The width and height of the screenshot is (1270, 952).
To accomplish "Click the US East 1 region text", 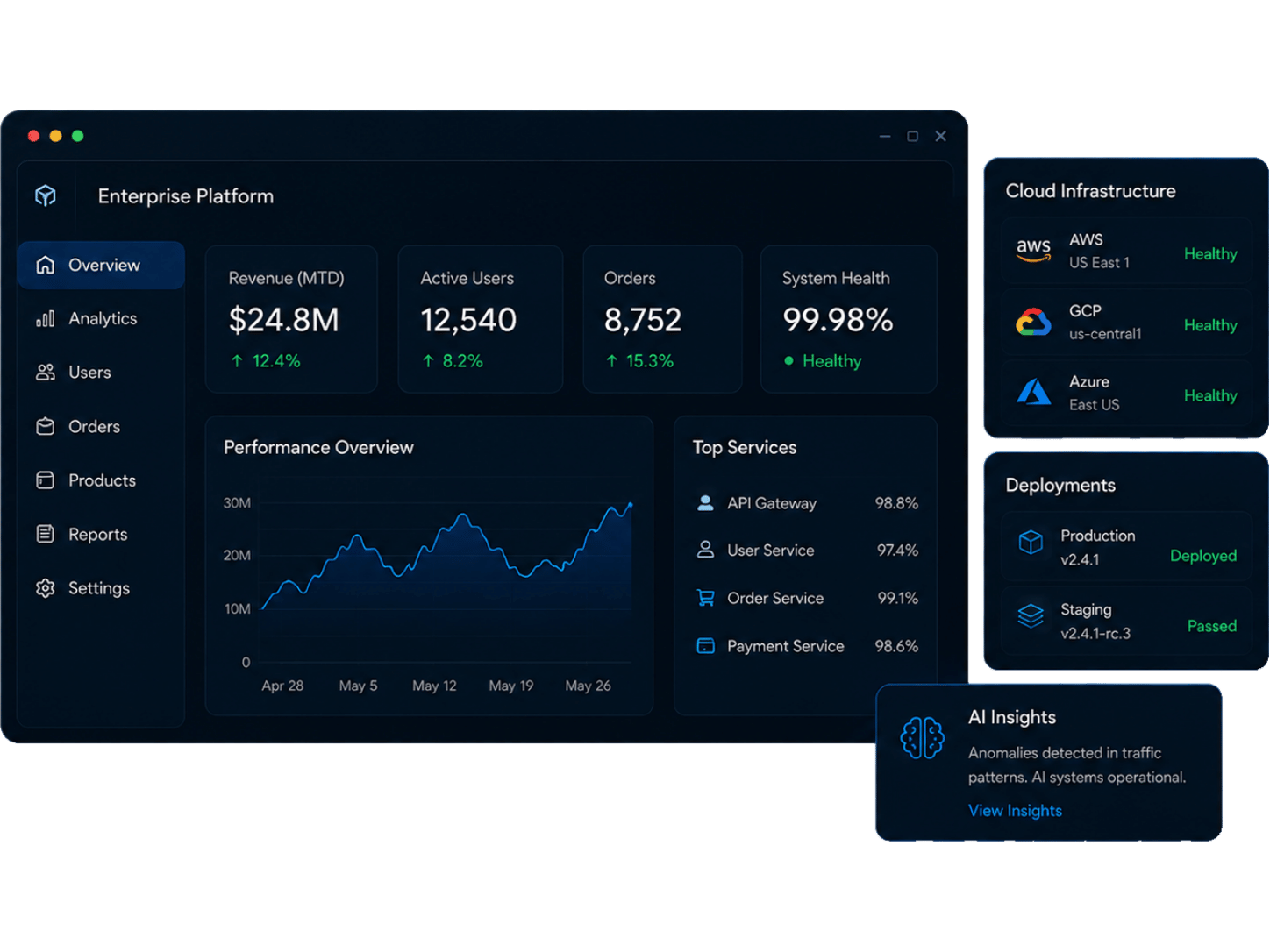I will pyautogui.click(x=1099, y=263).
